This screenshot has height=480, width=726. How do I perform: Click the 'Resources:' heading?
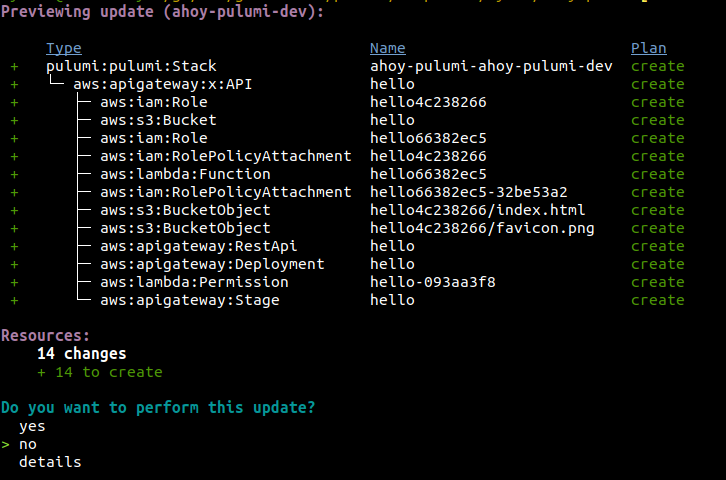pos(45,336)
